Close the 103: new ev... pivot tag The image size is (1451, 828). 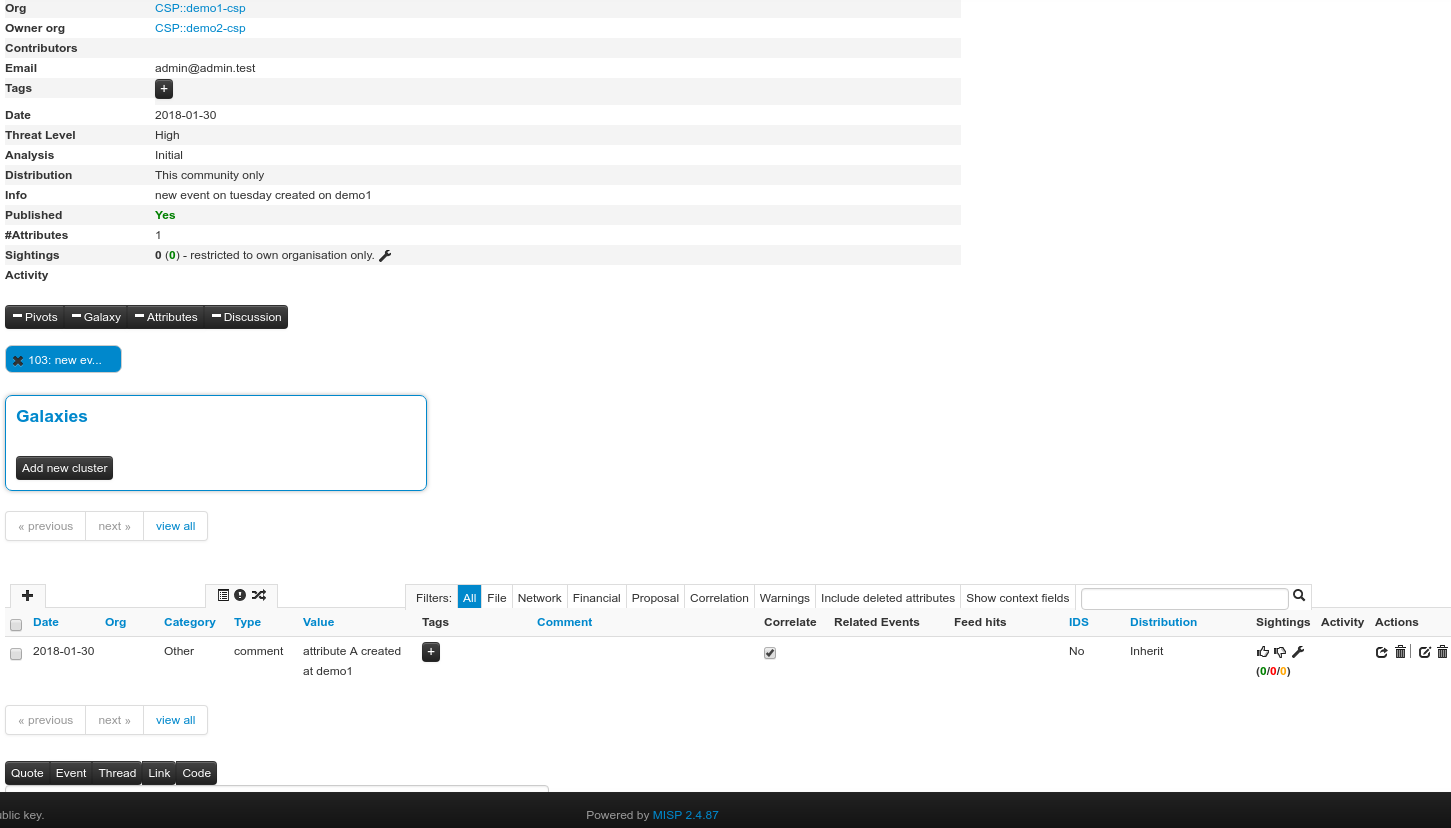pyautogui.click(x=18, y=361)
